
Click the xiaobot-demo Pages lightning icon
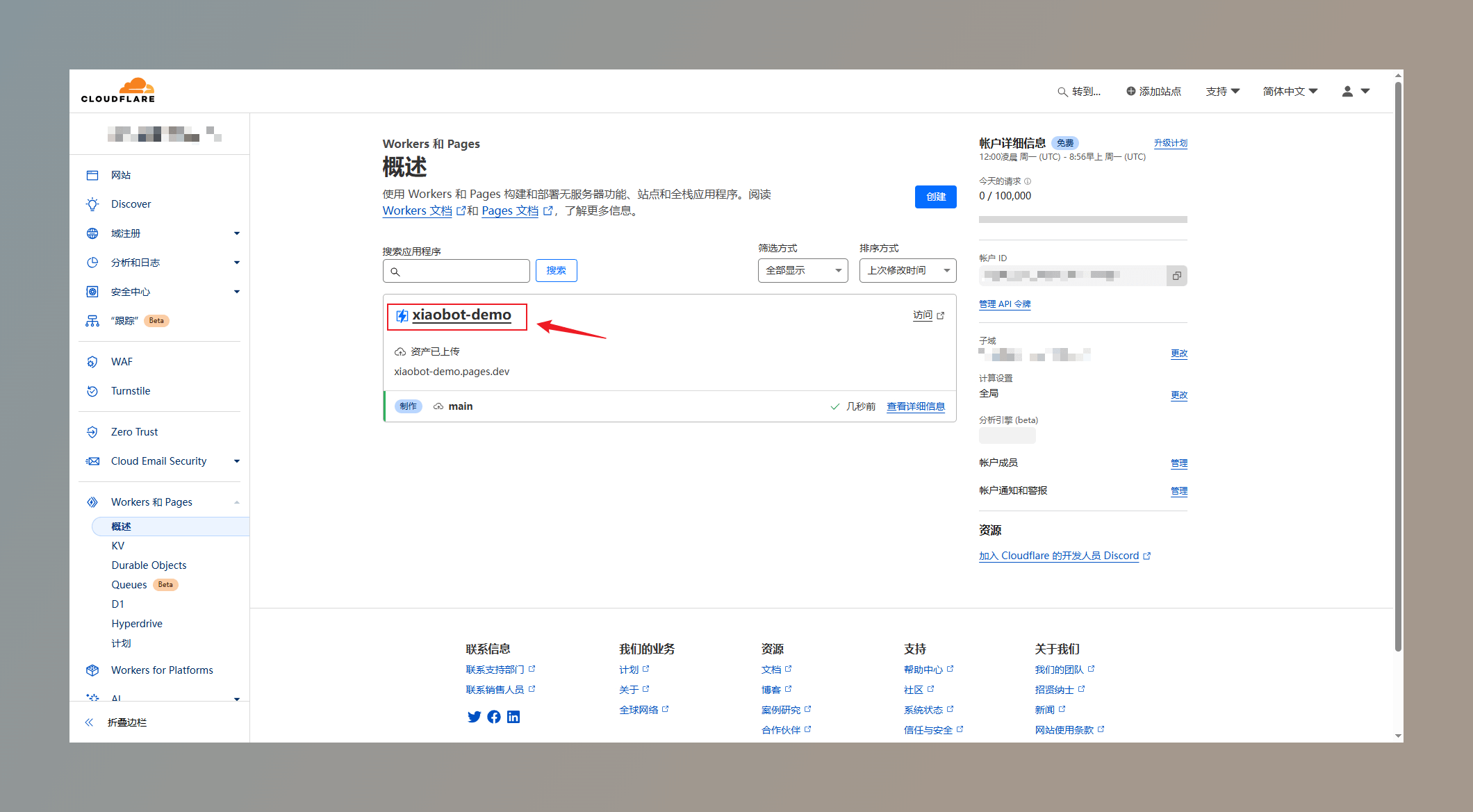click(402, 316)
